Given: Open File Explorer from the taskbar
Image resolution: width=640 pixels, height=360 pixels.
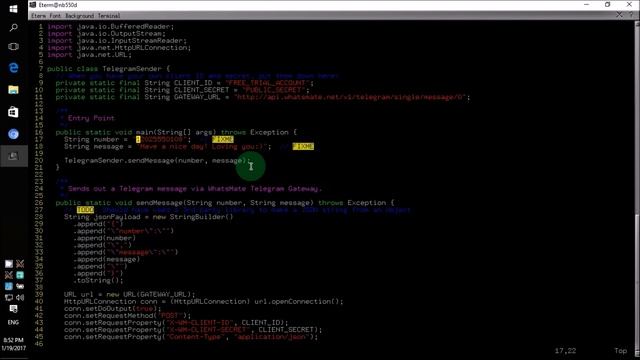Looking at the screenshot, I should (x=13, y=89).
